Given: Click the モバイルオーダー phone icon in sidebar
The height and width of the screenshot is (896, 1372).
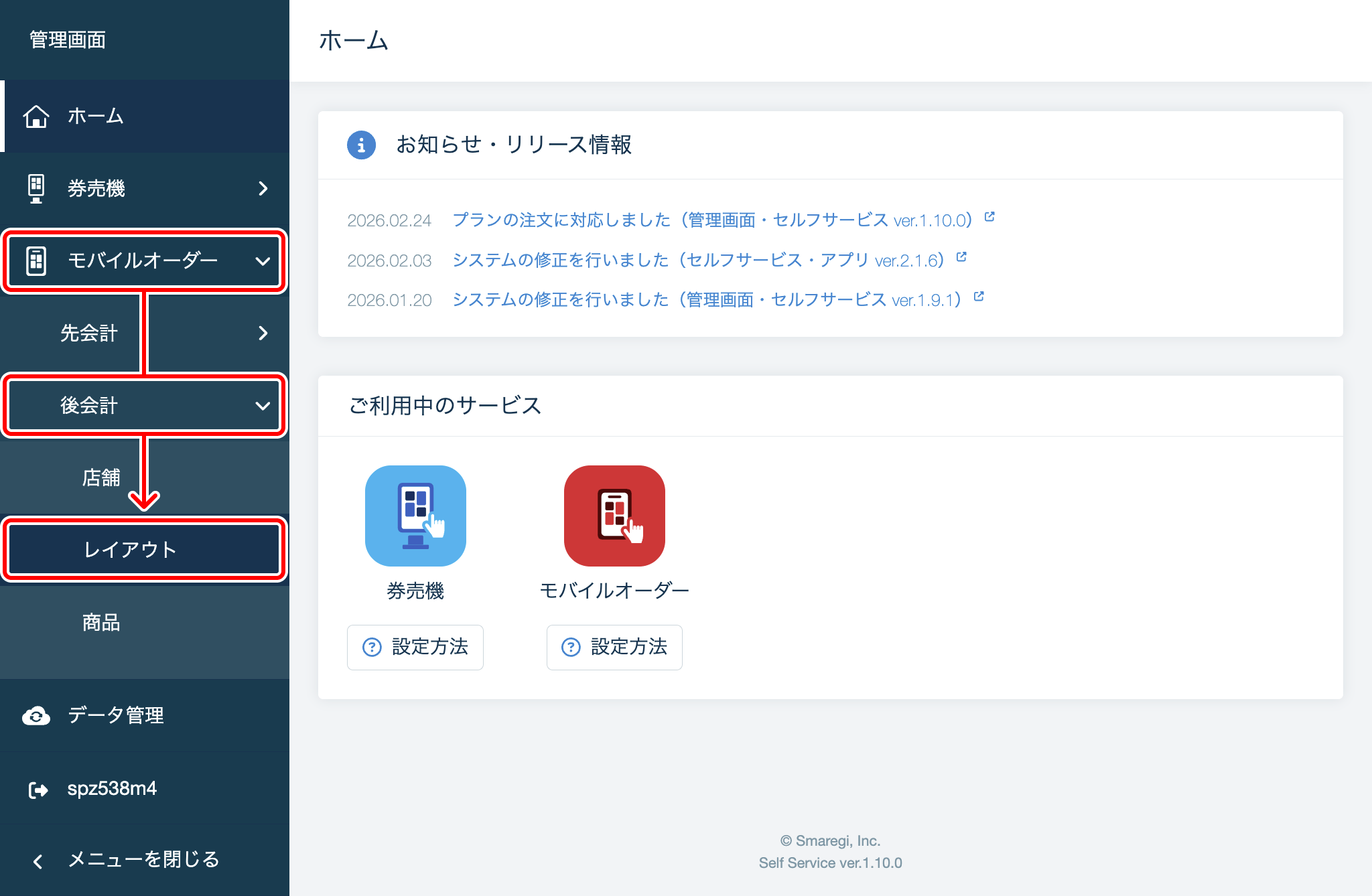Looking at the screenshot, I should 37,261.
